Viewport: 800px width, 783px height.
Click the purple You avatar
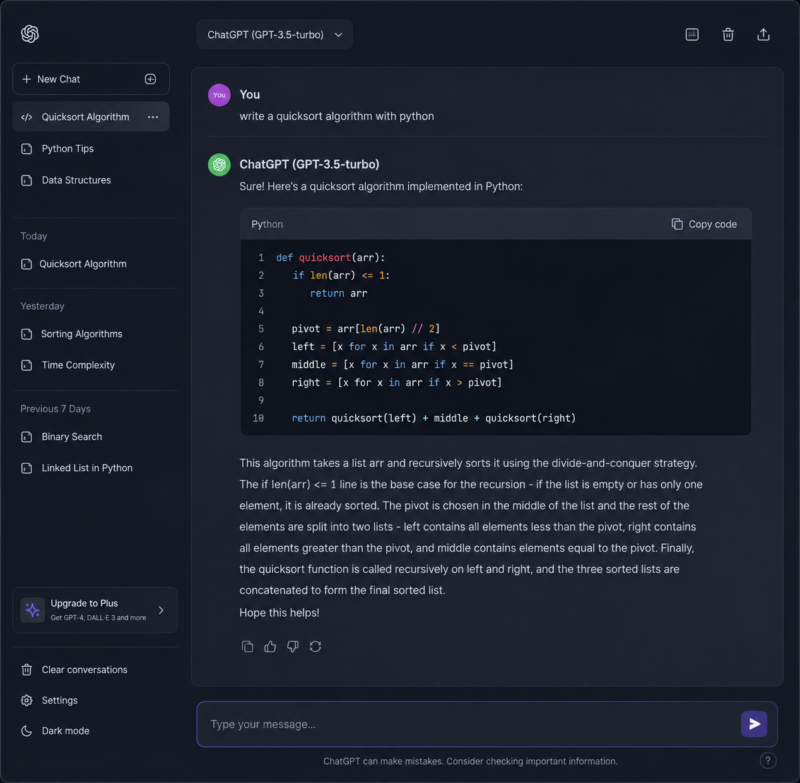click(x=219, y=95)
